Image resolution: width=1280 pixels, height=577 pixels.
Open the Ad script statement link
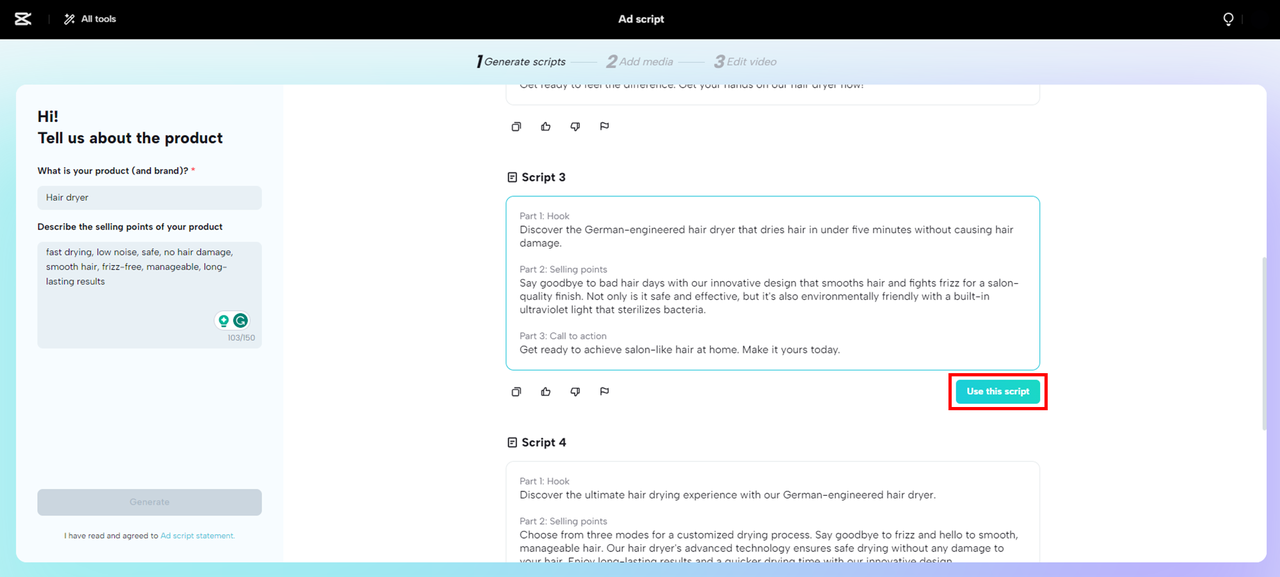(x=198, y=536)
